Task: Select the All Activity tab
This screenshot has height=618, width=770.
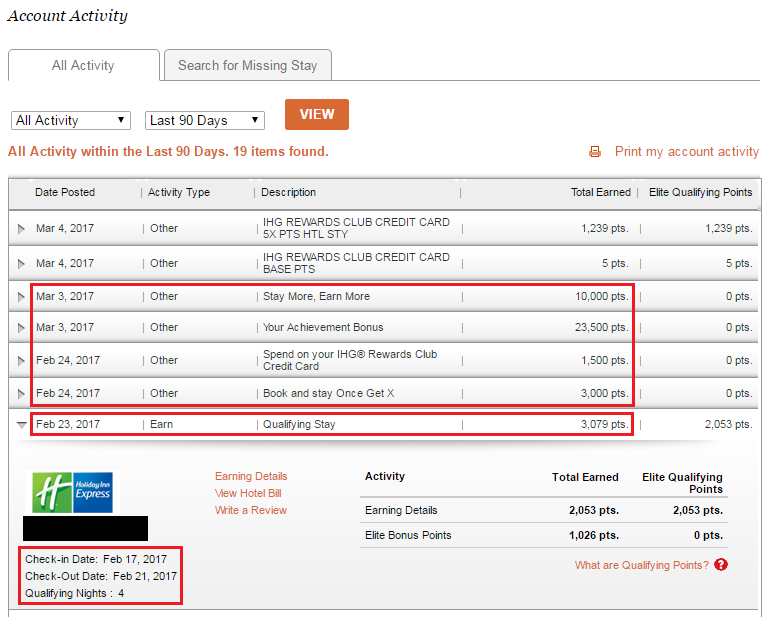Action: [x=83, y=65]
